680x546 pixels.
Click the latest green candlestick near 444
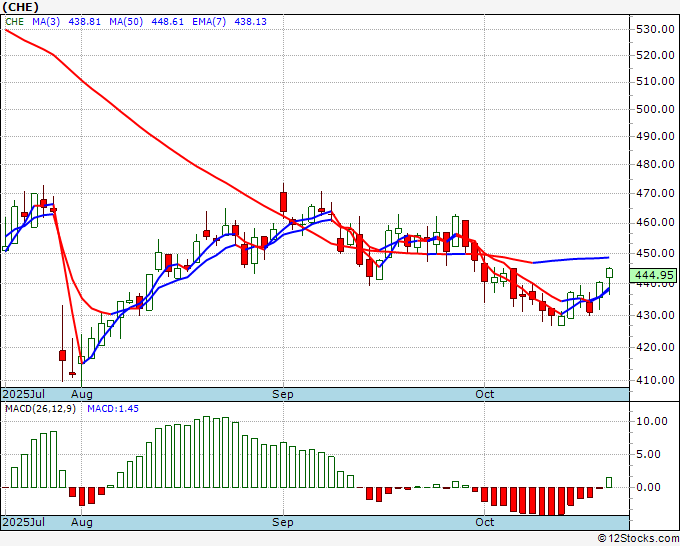(610, 273)
